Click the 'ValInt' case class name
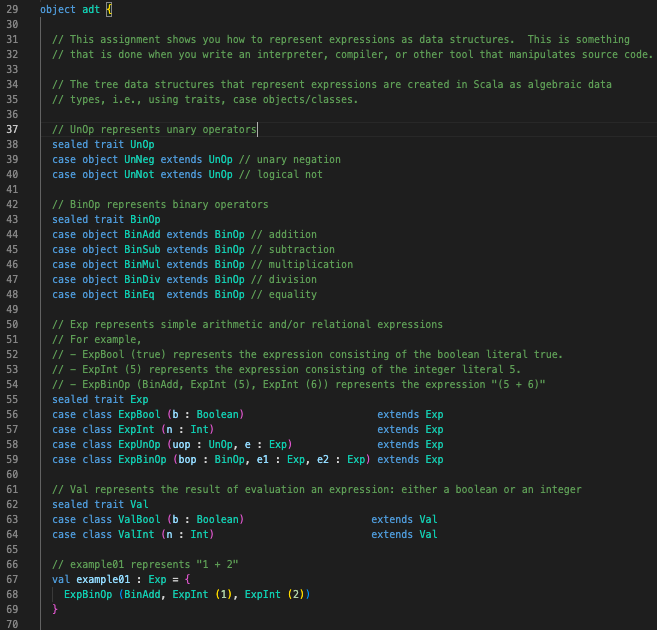This screenshot has height=630, width=657. [136, 534]
